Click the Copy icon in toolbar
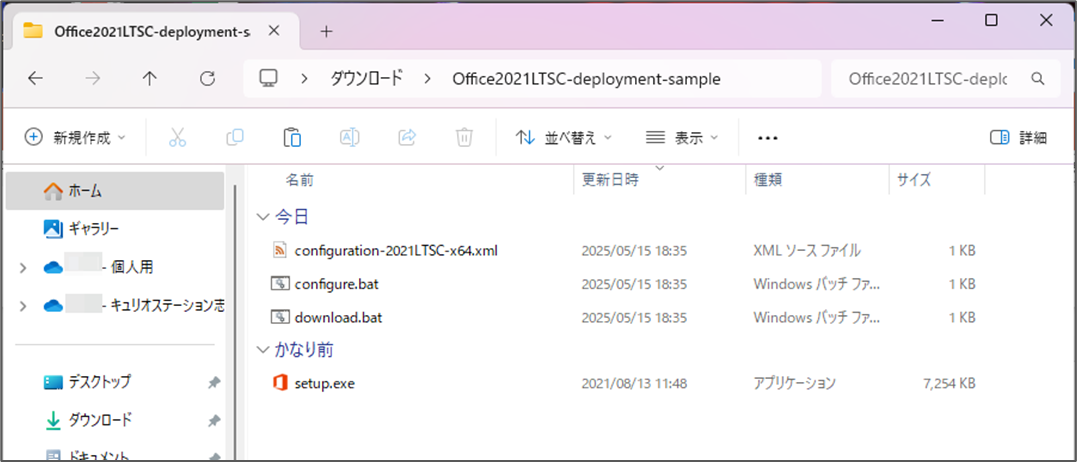Screen dimensions: 1077x462 click(235, 137)
